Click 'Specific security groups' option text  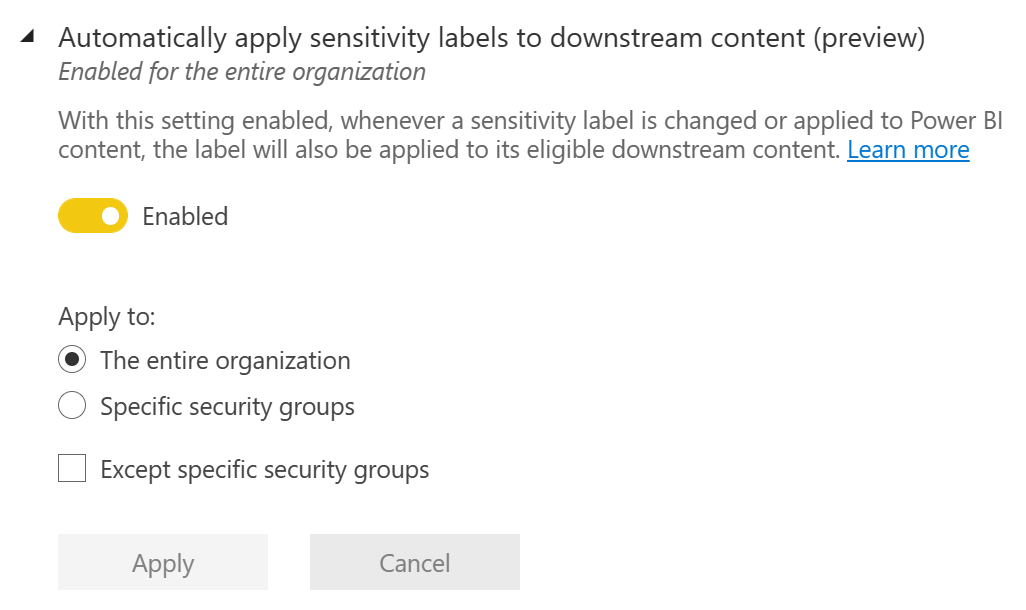pos(227,406)
